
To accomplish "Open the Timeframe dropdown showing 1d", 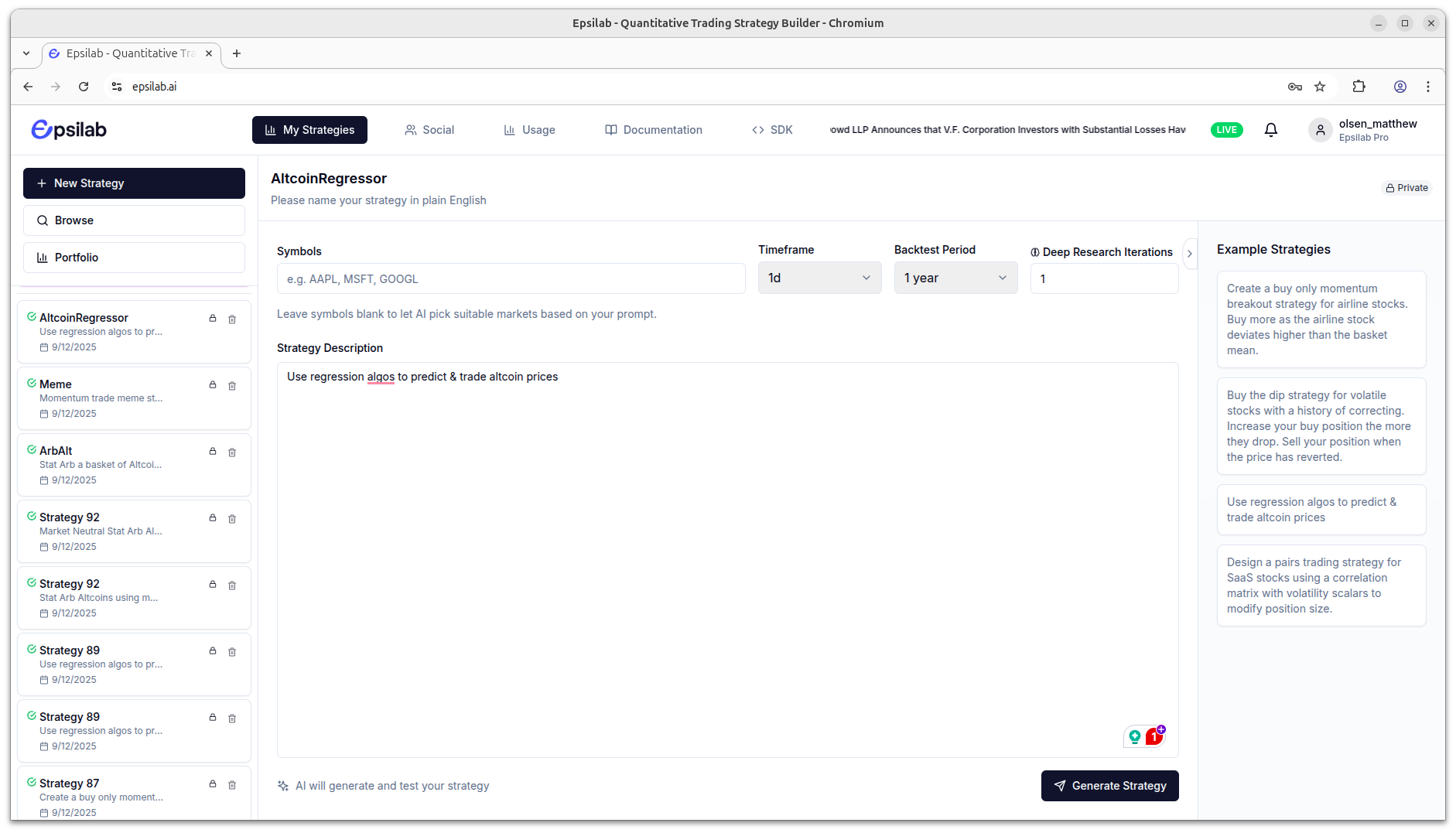I will [x=819, y=278].
